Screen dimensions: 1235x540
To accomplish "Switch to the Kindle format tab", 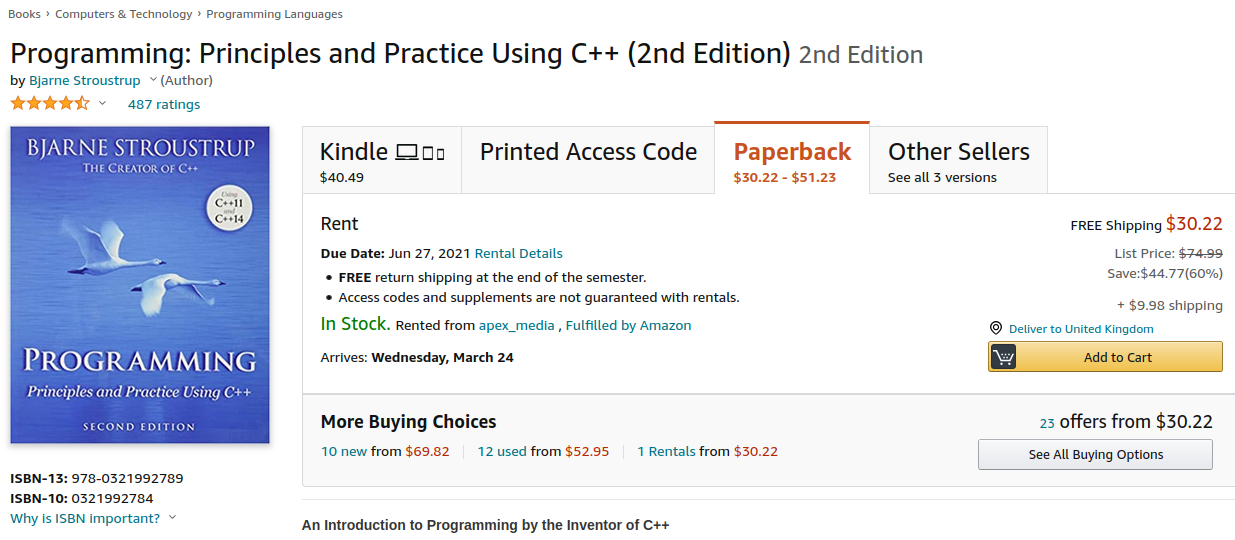I will pyautogui.click(x=381, y=160).
